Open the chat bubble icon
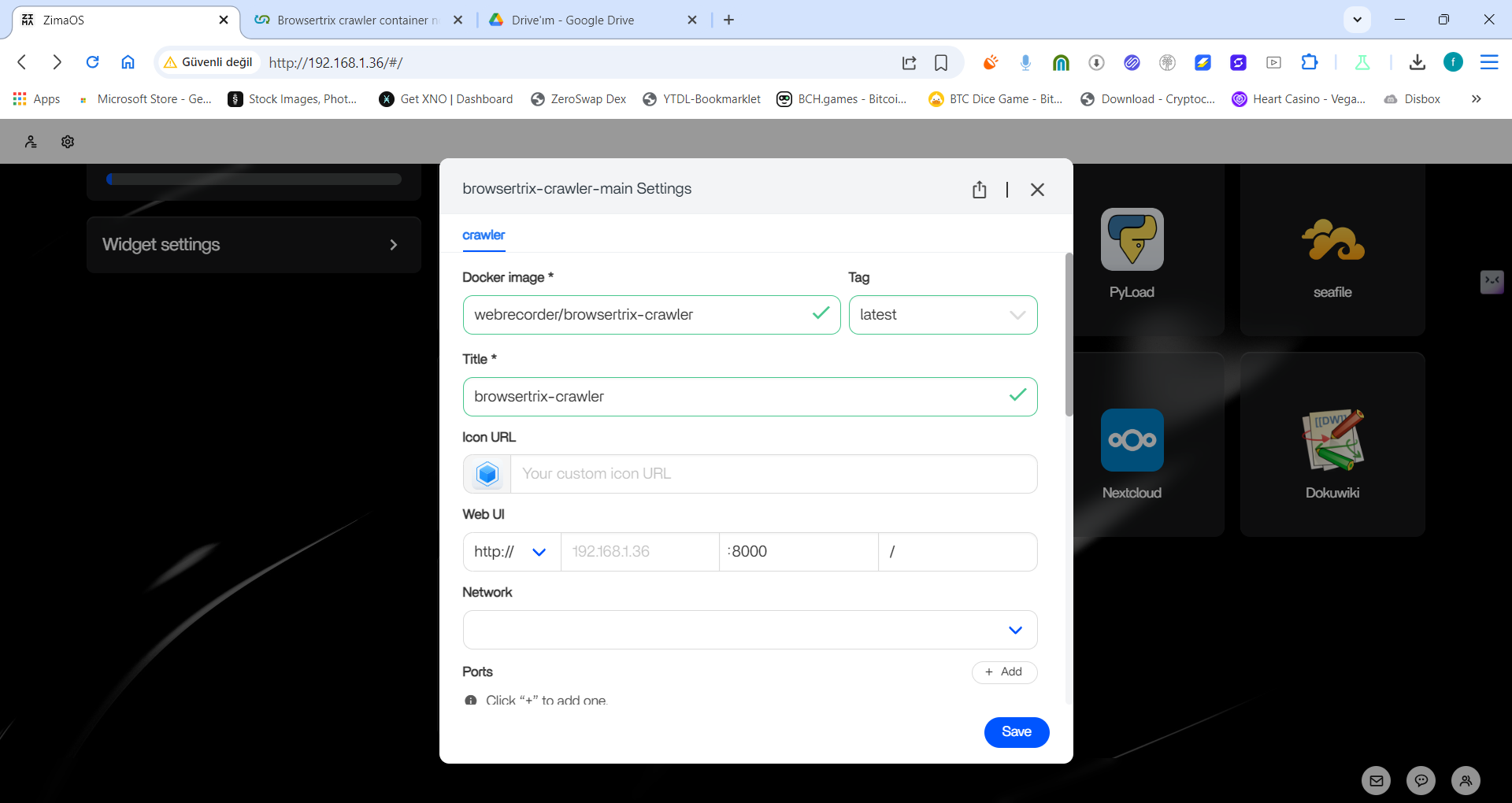Viewport: 1512px width, 803px height. point(1421,781)
